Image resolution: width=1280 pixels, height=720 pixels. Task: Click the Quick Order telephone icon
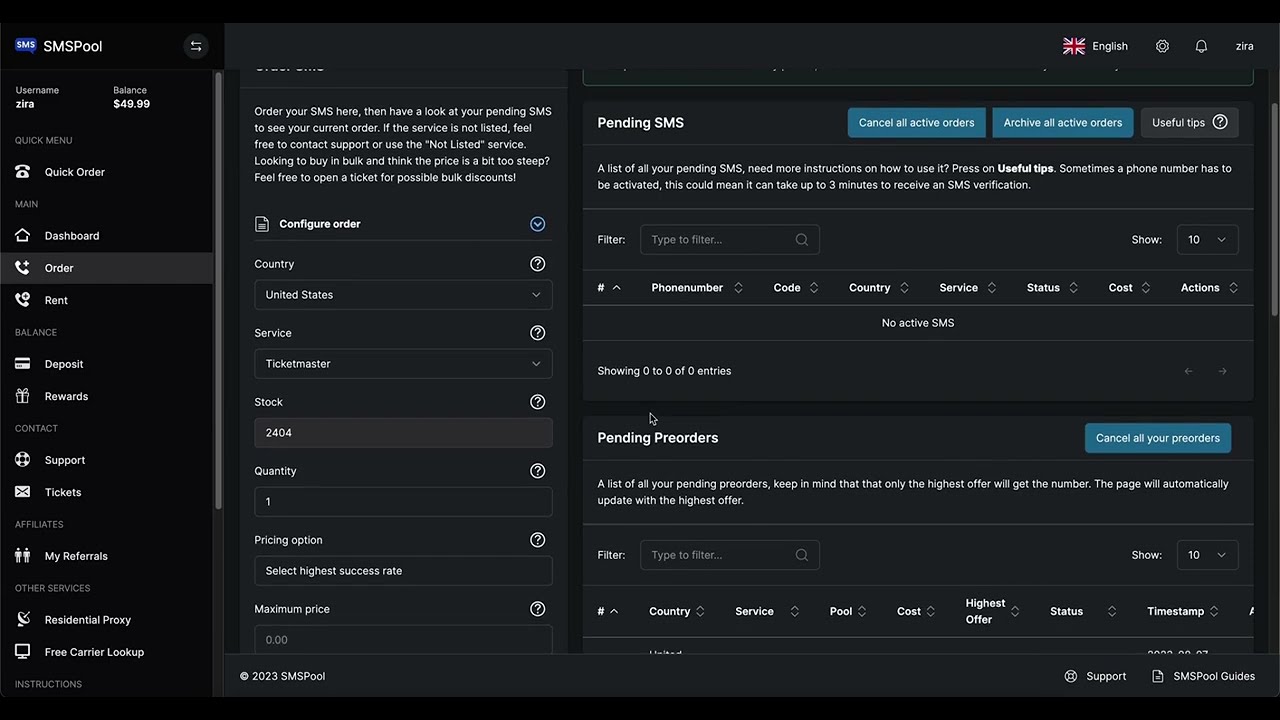coord(23,172)
